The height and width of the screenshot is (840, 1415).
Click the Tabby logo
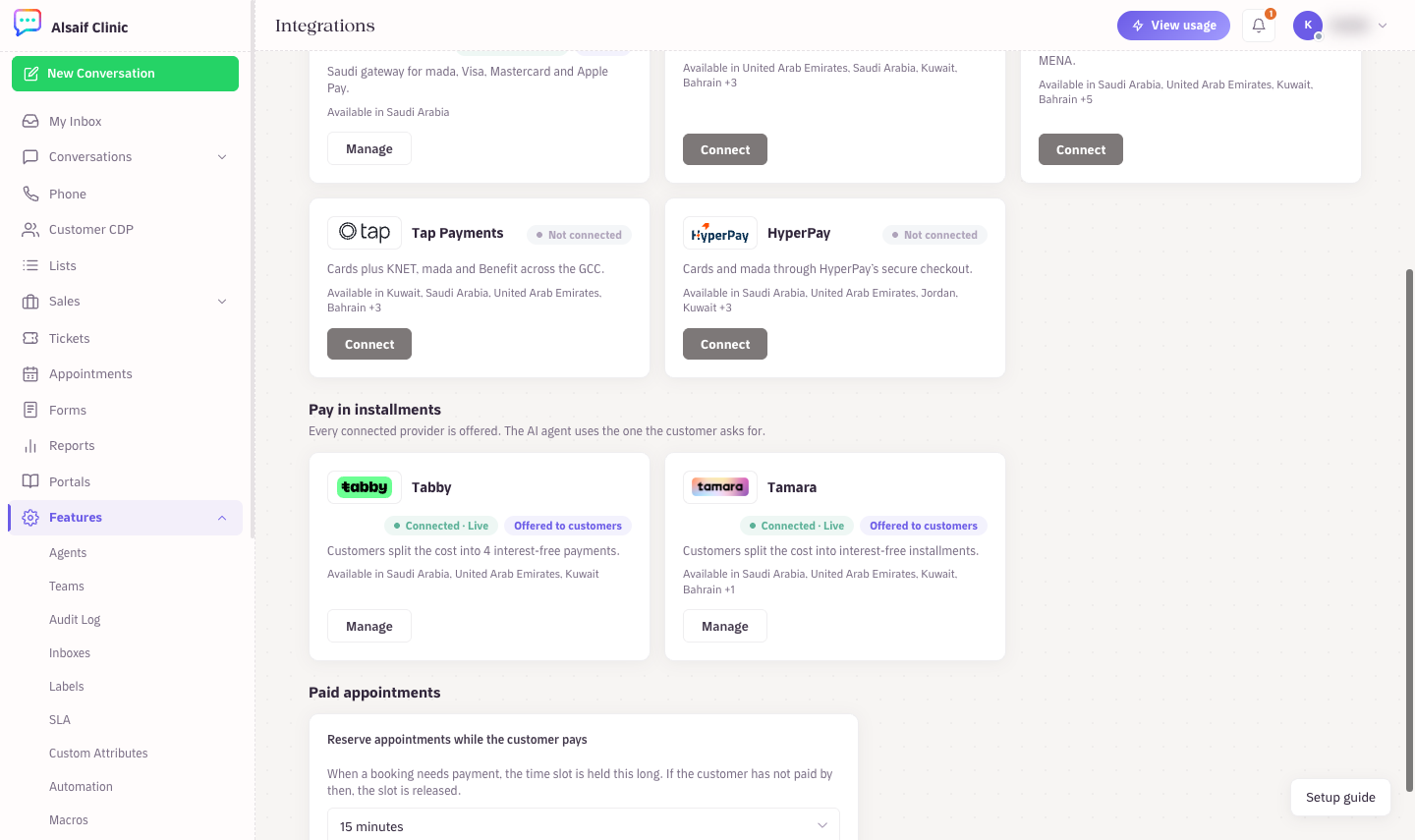[365, 487]
